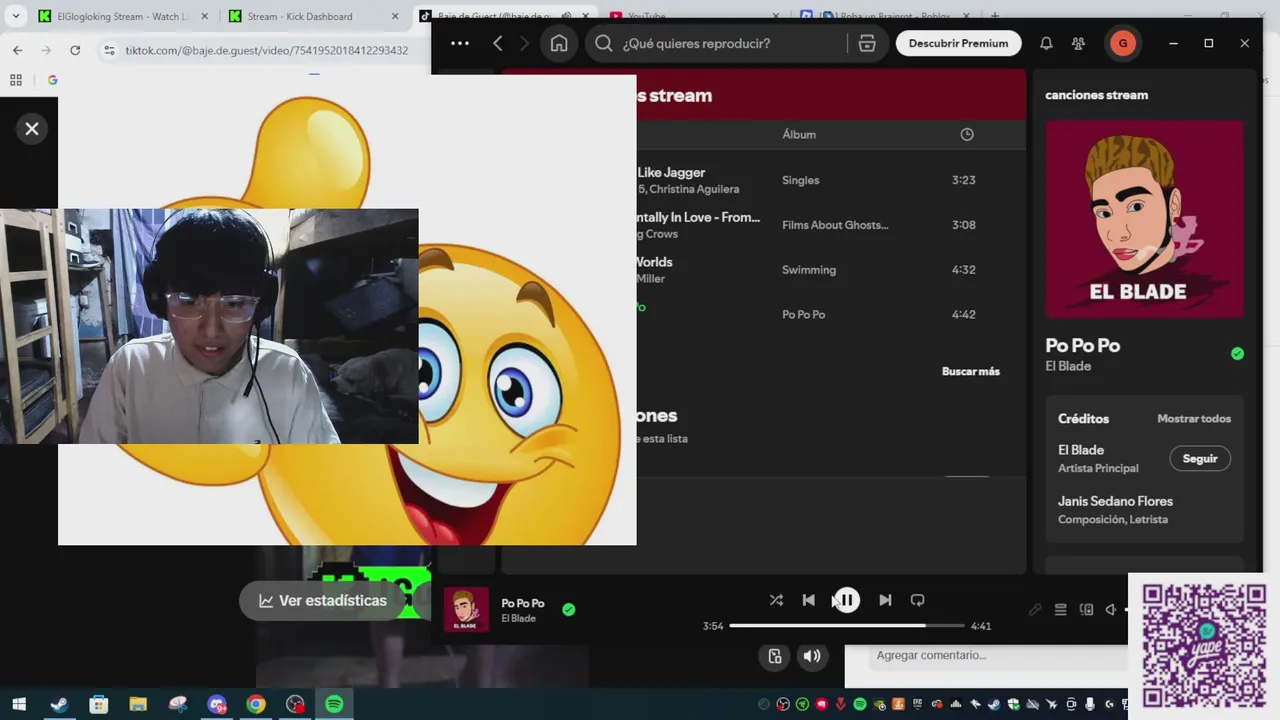Open Microsoft Store from taskbar

(x=98, y=704)
